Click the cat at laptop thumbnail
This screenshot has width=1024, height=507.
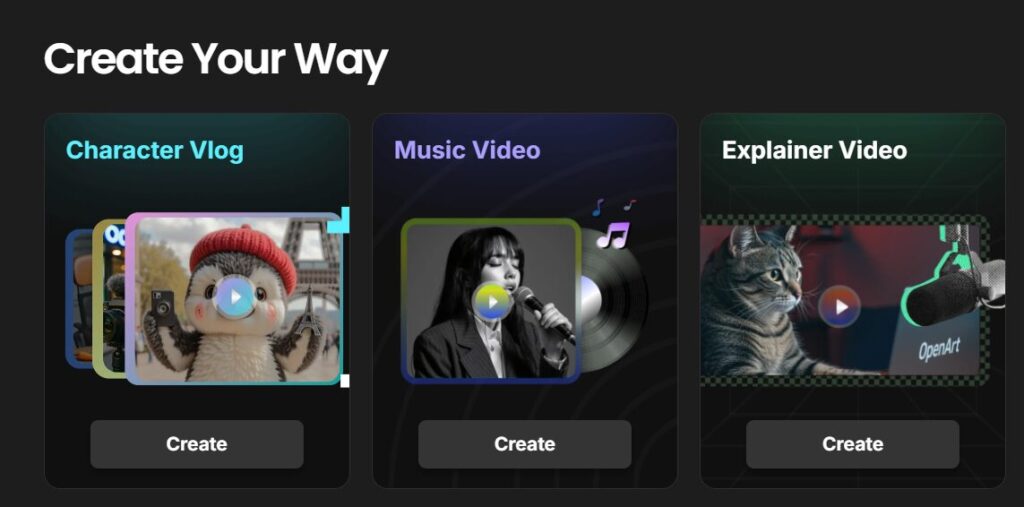coord(843,301)
